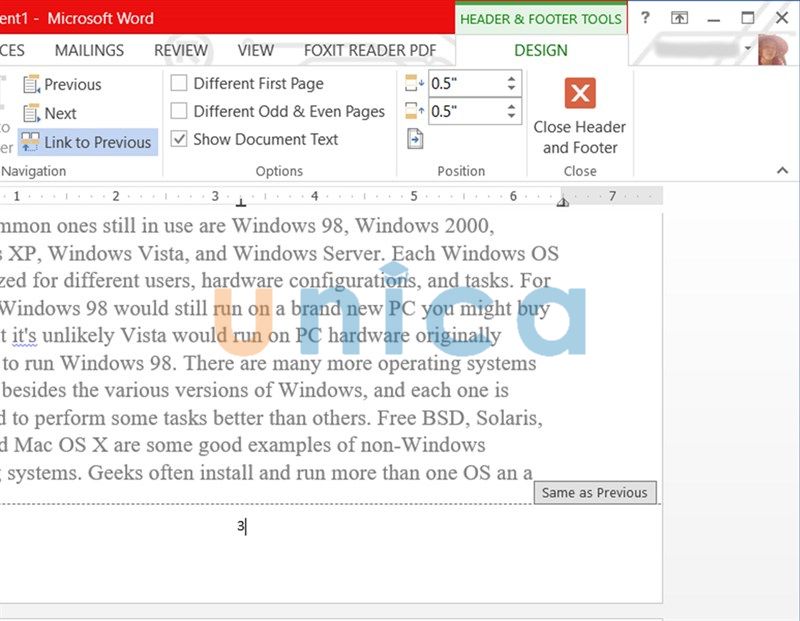This screenshot has width=800, height=621.
Task: Open the account name dropdown arrow
Action: pos(747,48)
